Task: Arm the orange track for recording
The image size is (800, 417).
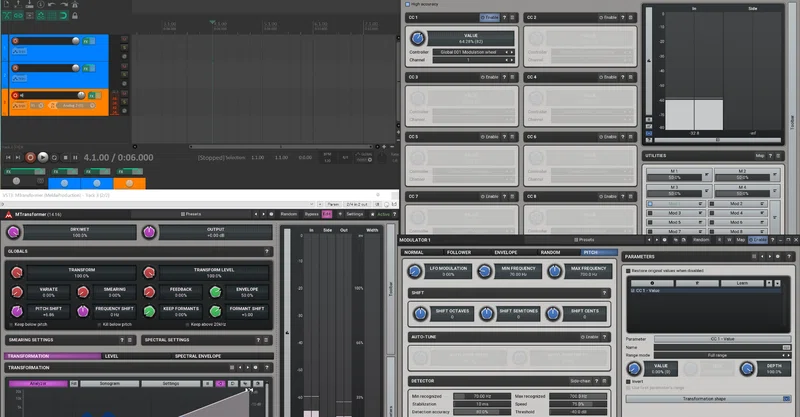Action: tap(15, 95)
